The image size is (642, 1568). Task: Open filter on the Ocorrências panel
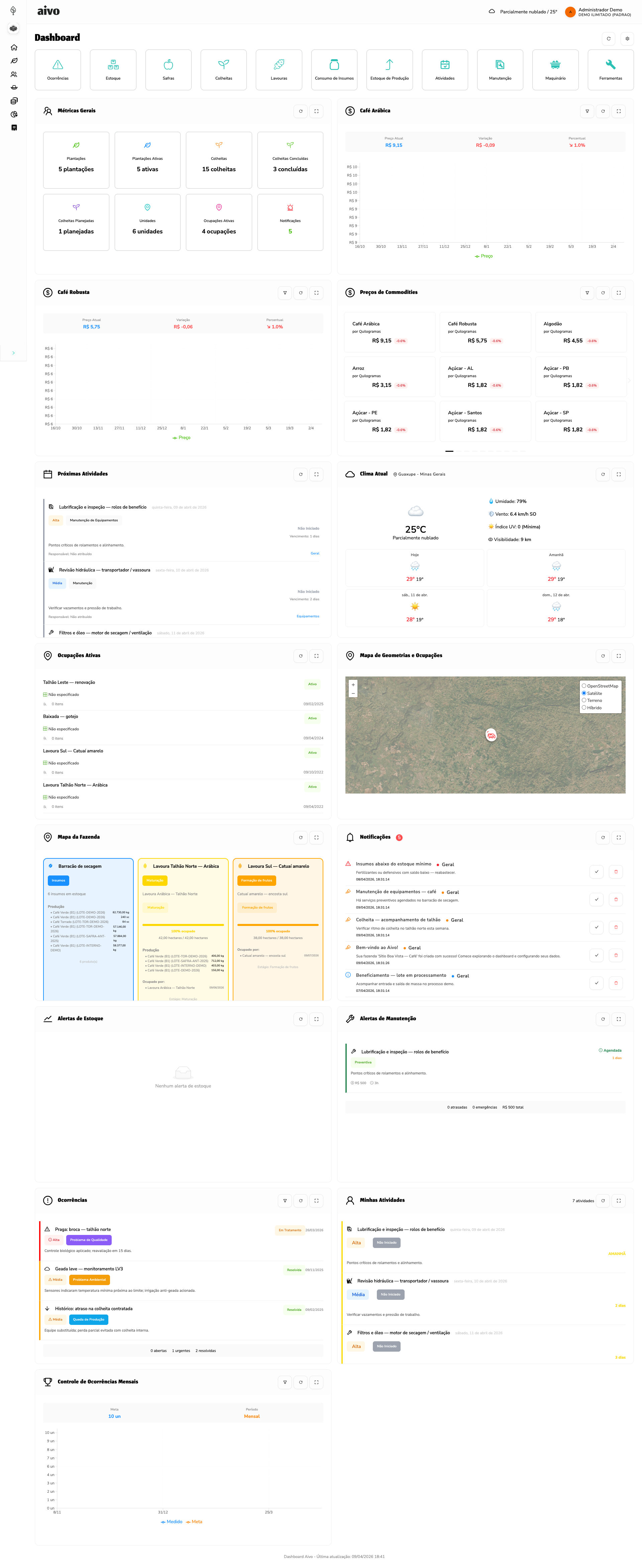285,1201
